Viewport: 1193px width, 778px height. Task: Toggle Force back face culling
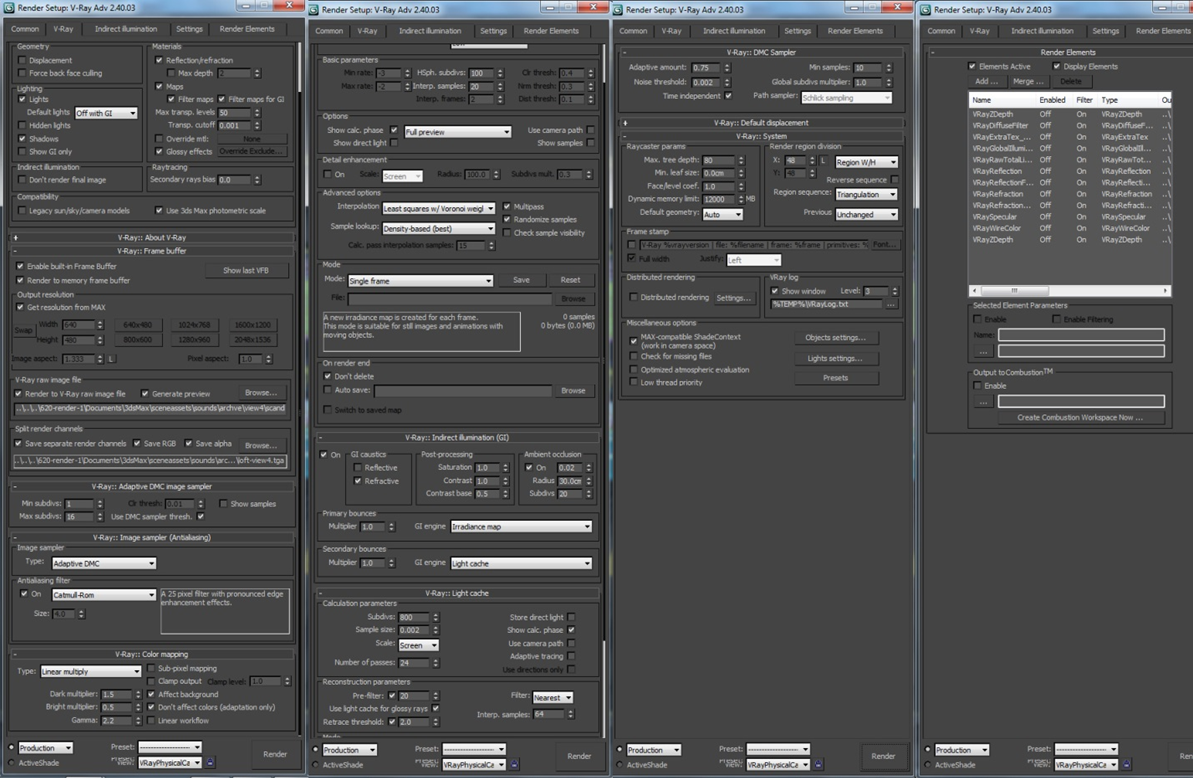coord(22,73)
